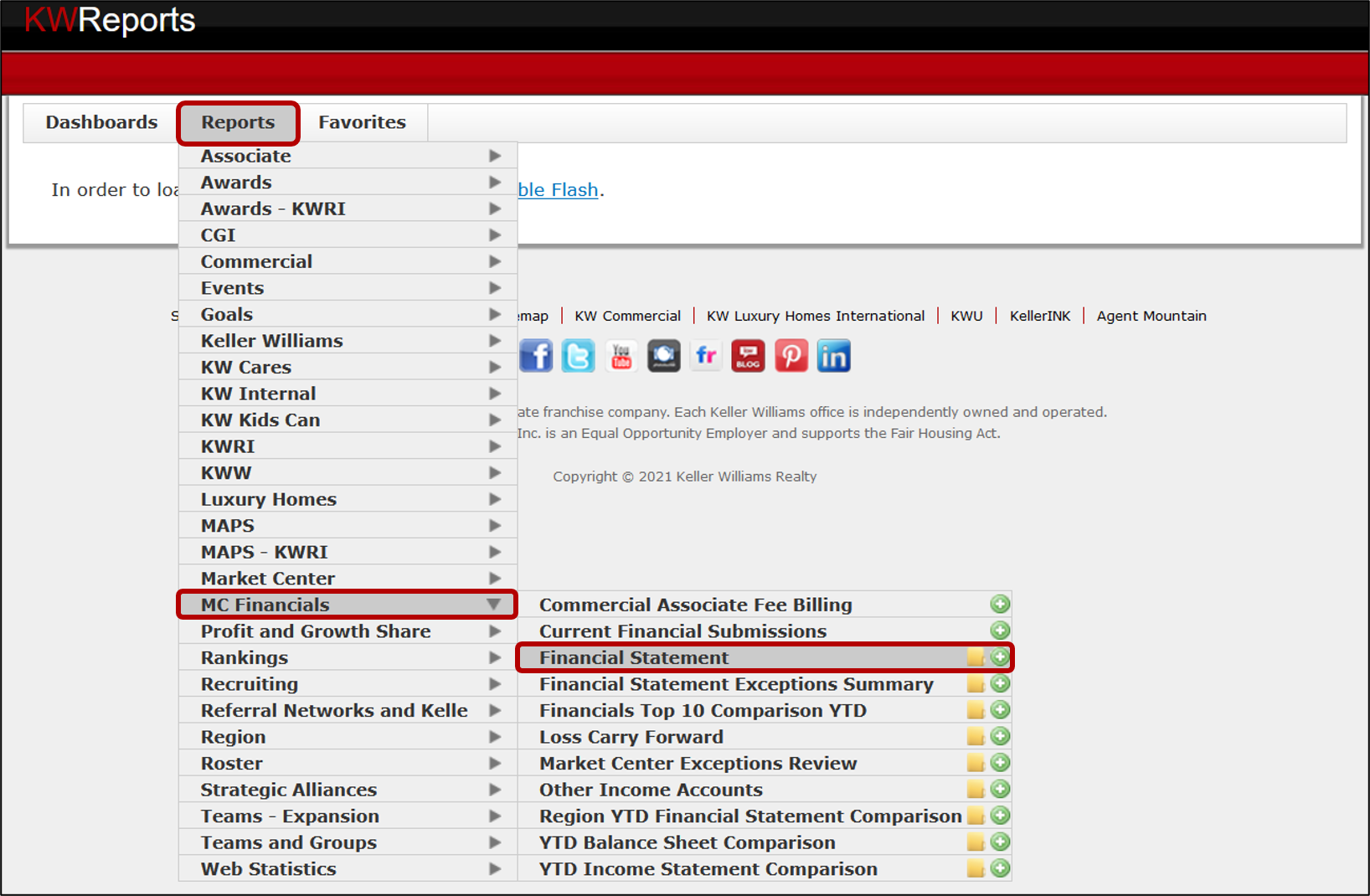Open KW Luxury Homes International link

[x=816, y=316]
